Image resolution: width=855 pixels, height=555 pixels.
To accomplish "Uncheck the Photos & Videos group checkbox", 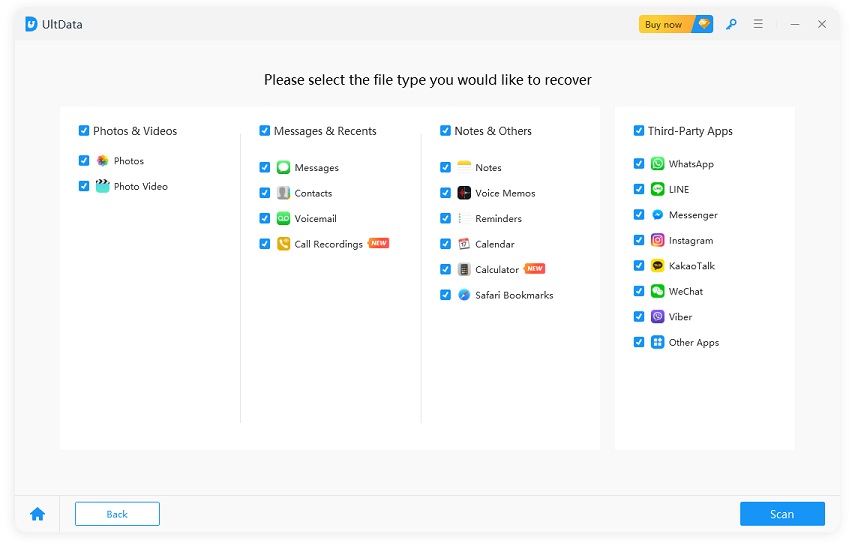I will point(84,131).
